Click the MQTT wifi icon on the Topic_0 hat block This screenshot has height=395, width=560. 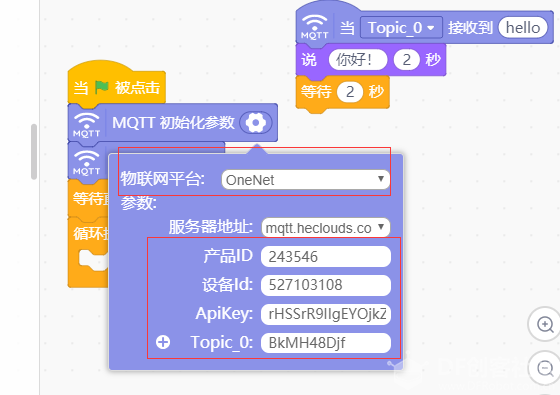click(314, 27)
